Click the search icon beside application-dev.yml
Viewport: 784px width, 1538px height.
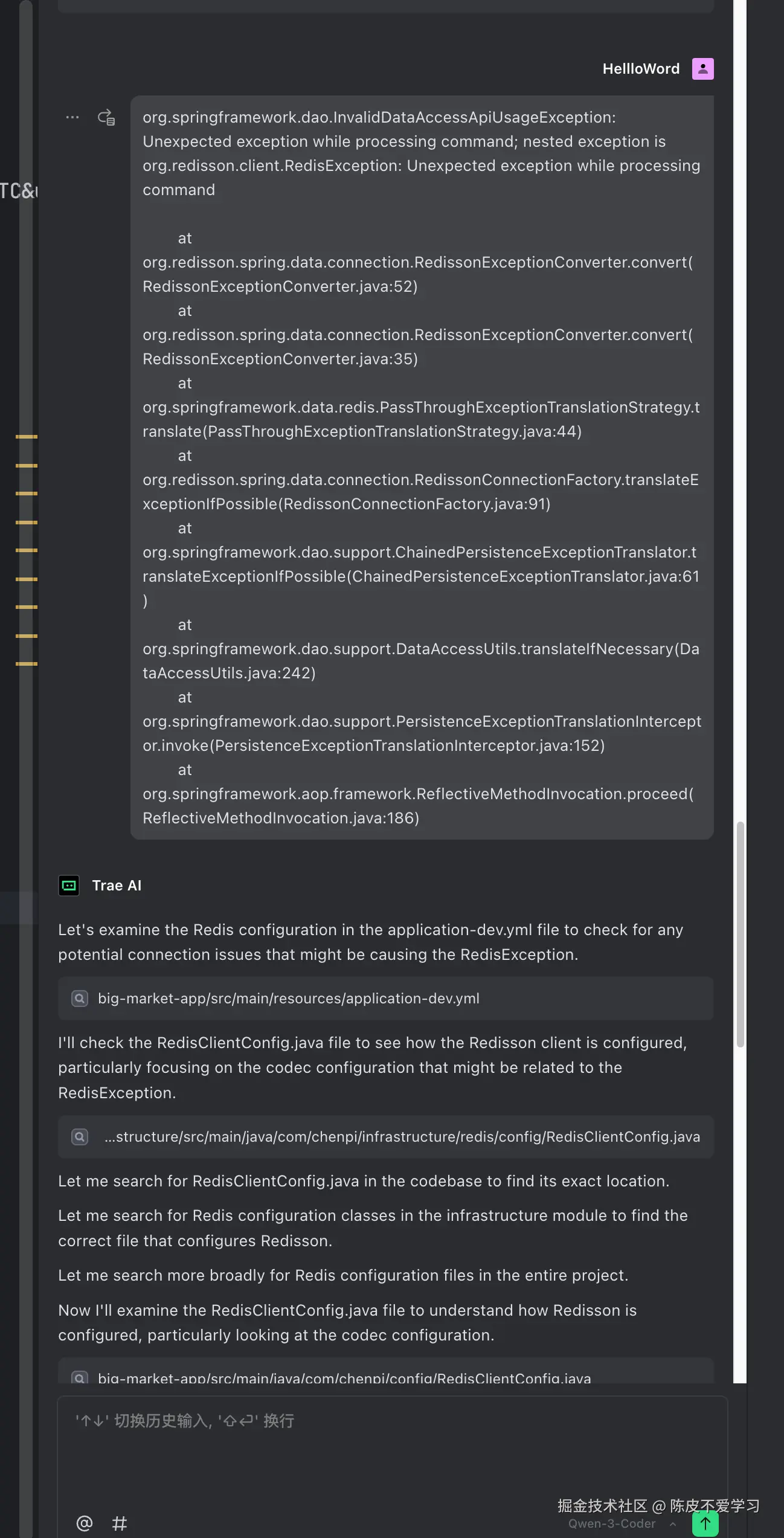[x=80, y=999]
